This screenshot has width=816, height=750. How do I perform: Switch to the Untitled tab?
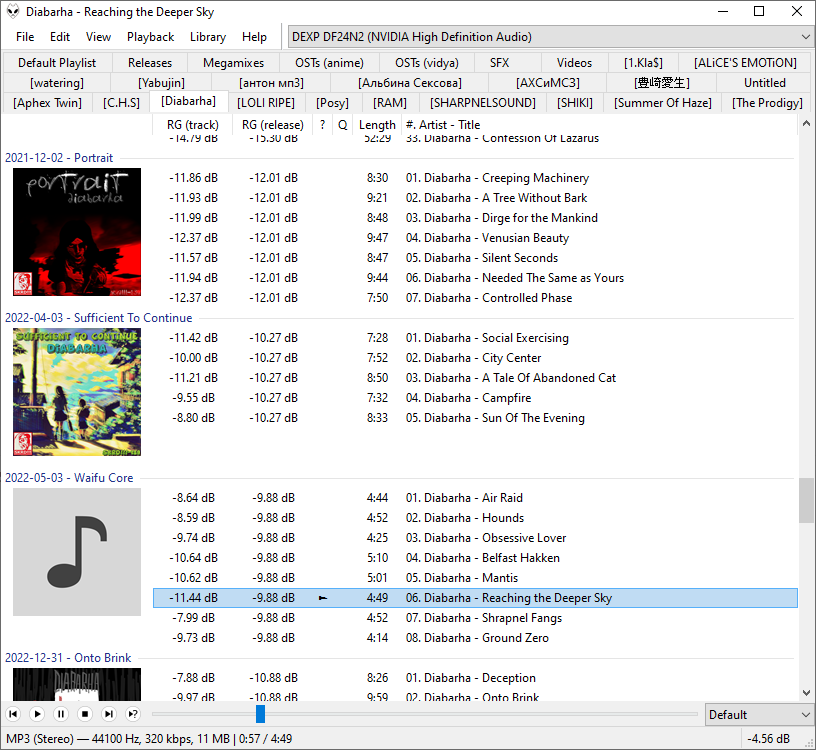coord(764,83)
